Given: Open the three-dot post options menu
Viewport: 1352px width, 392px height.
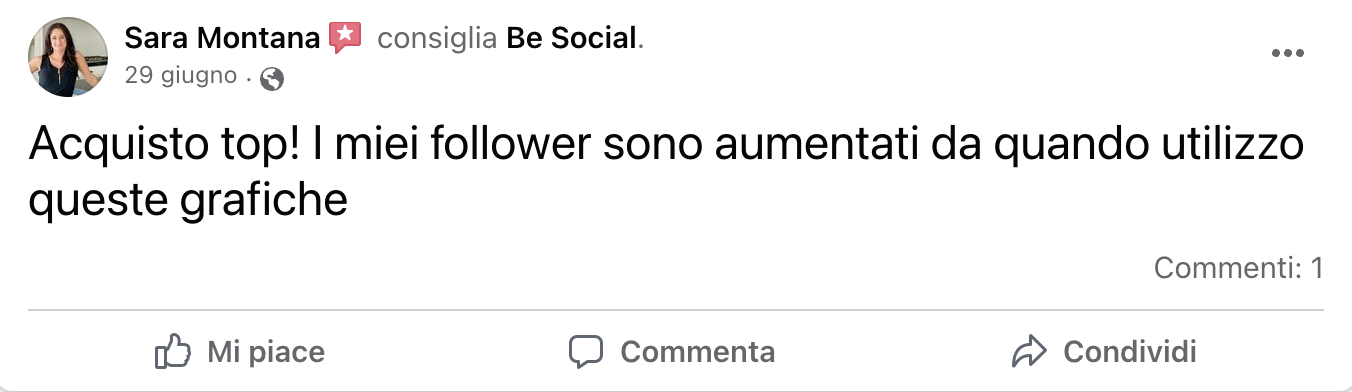Looking at the screenshot, I should point(1288,54).
